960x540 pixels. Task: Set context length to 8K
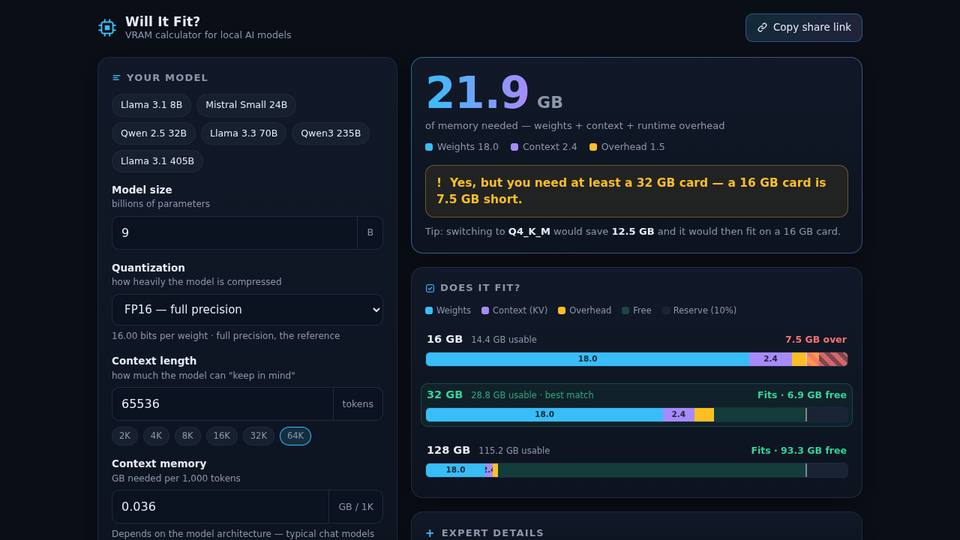pyautogui.click(x=187, y=436)
